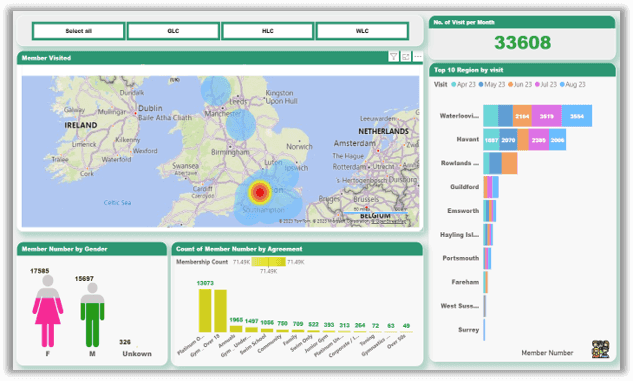The image size is (633, 381).
Task: Click the No. of Visit card value 33608
Action: (522, 42)
